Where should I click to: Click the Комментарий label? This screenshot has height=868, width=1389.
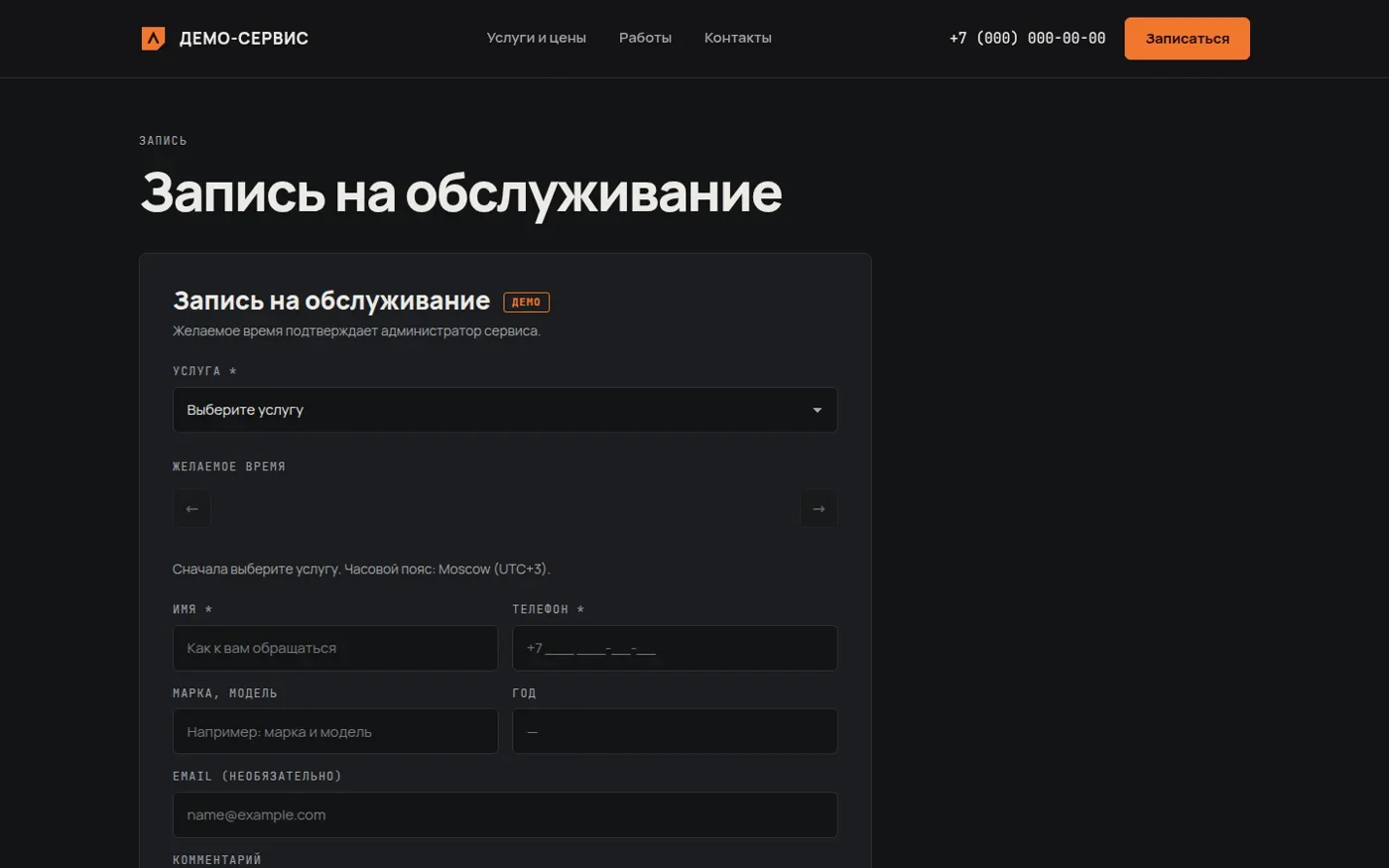pyautogui.click(x=217, y=860)
